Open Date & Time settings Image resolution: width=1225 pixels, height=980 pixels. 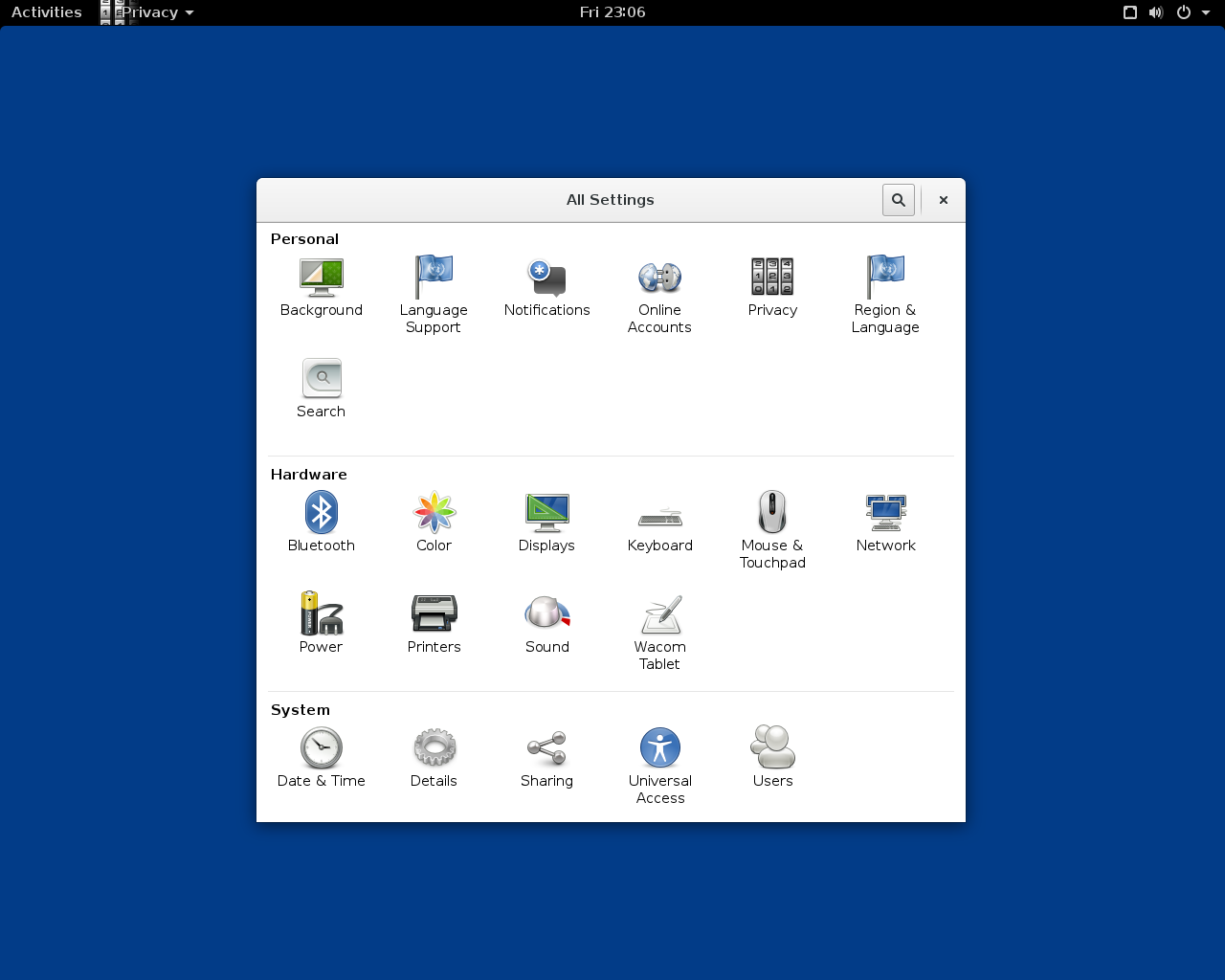pyautogui.click(x=321, y=758)
